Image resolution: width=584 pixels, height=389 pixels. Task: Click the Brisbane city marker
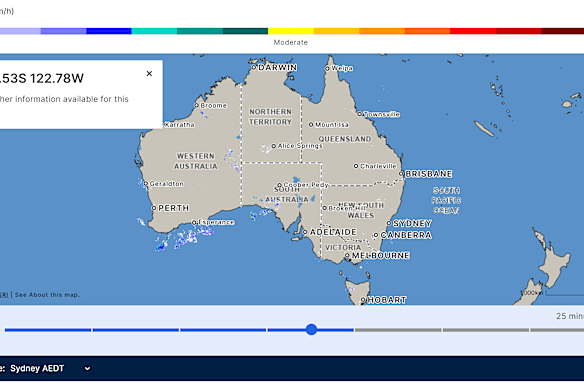(x=401, y=174)
